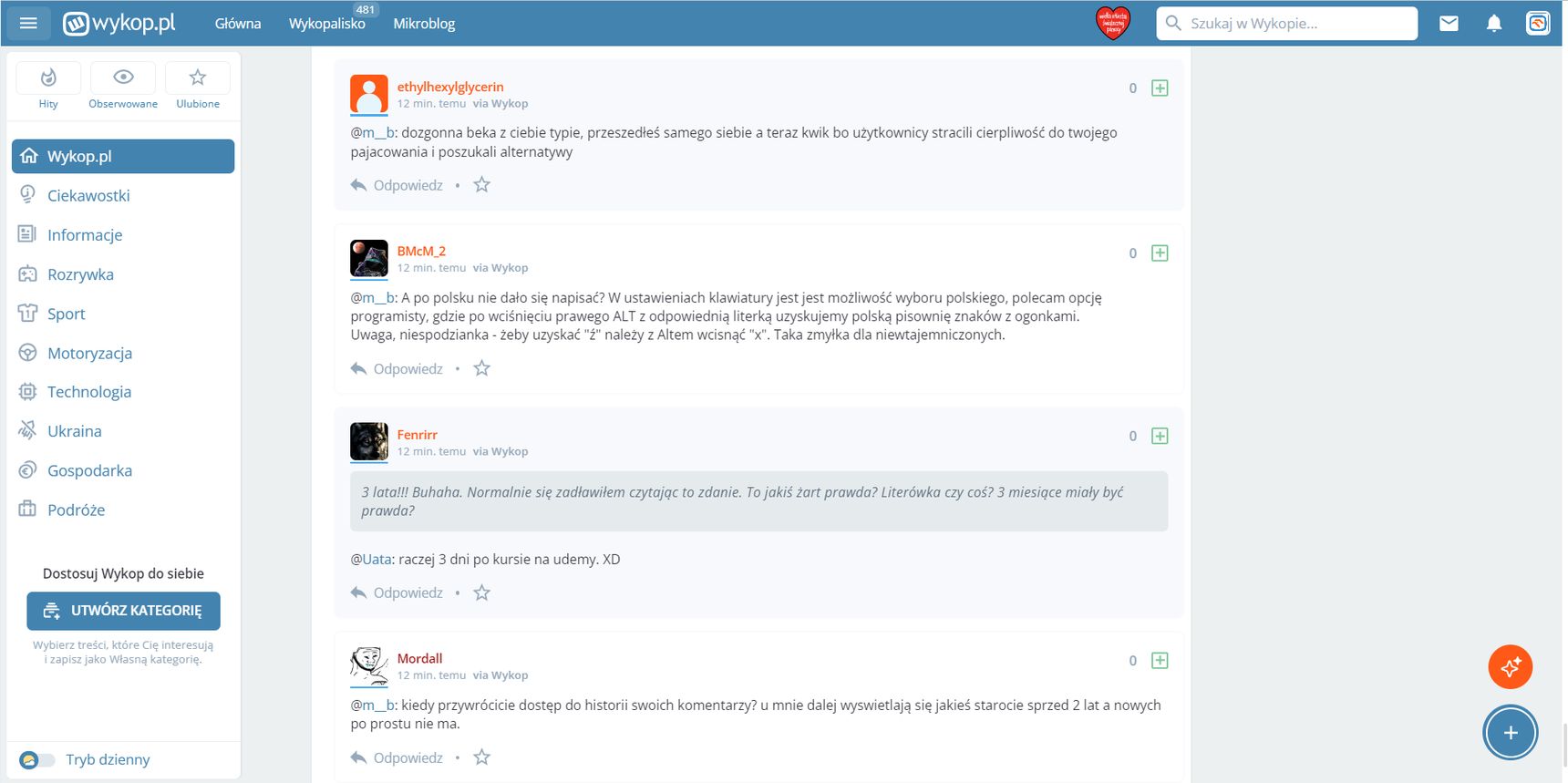1568x783 pixels.
Task: Click the orange sparkle floating button
Action: 1511,667
